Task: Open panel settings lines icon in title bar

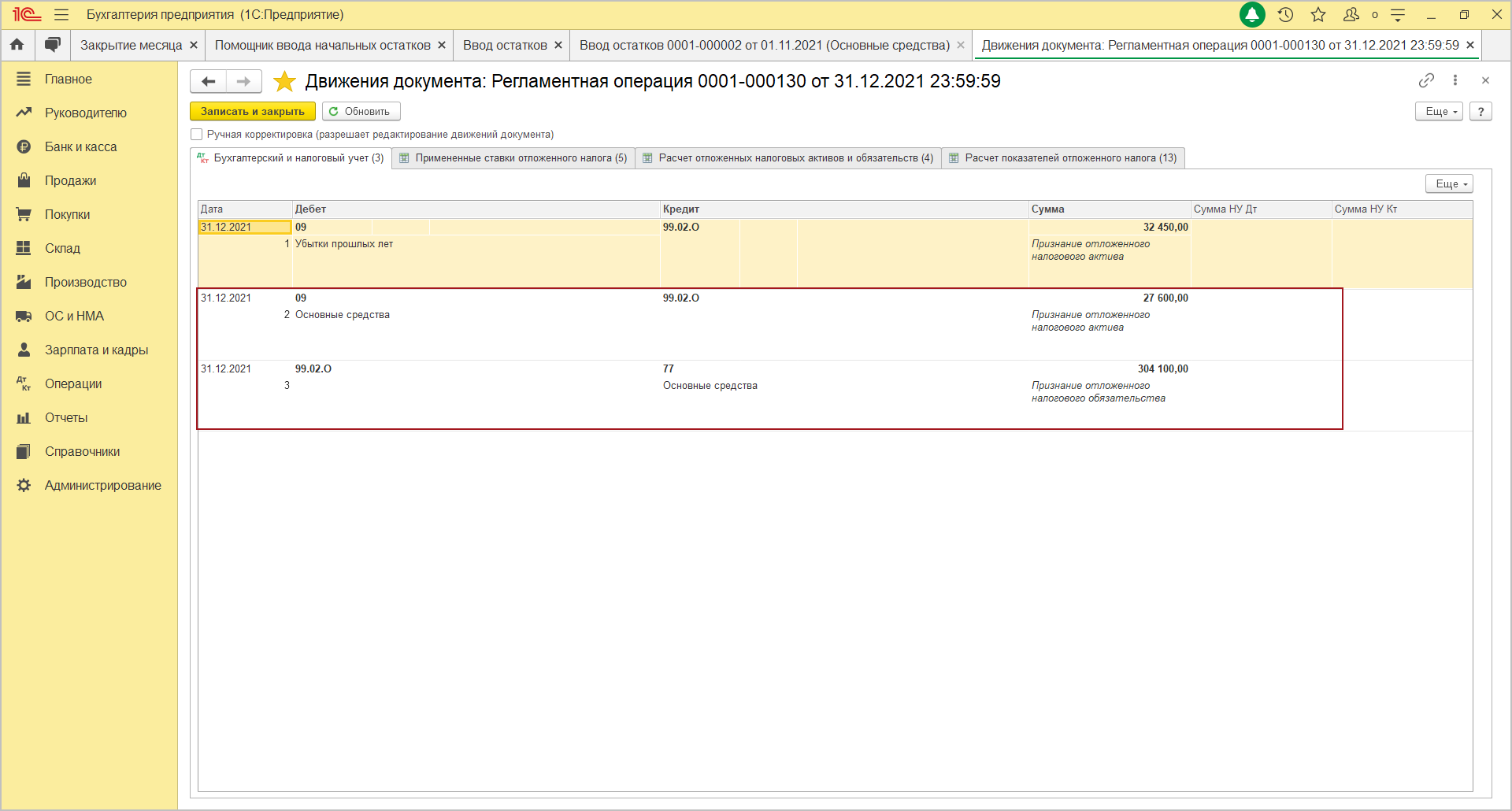Action: click(x=1399, y=15)
